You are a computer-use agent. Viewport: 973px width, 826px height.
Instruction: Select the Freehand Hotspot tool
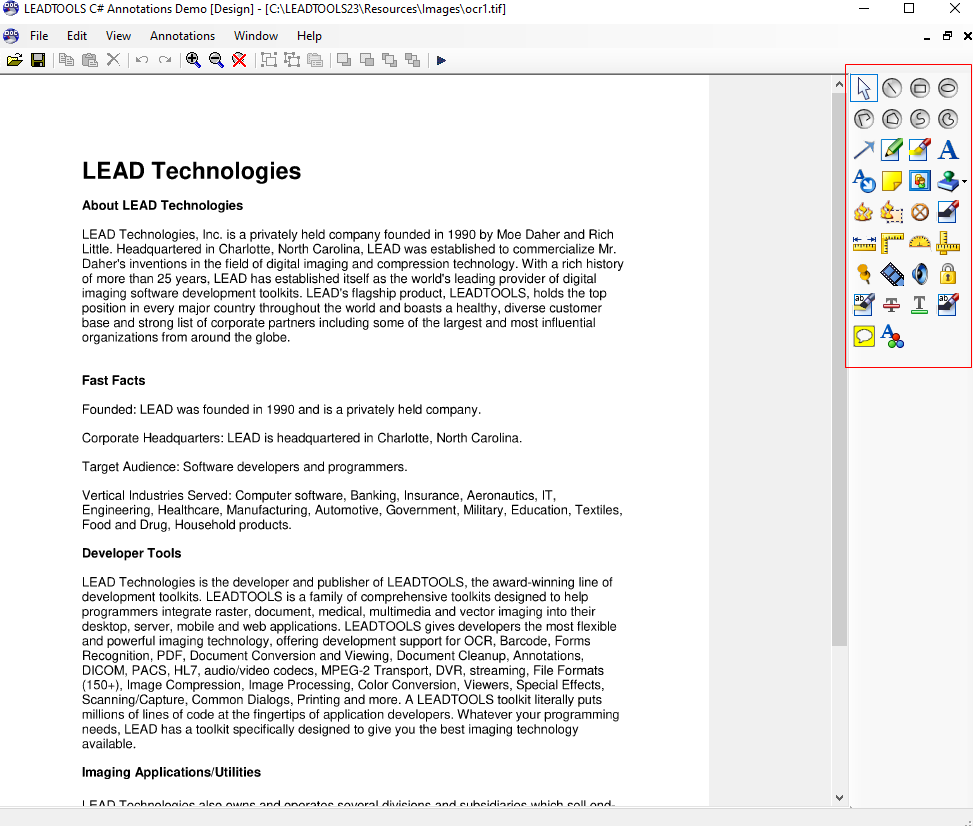point(892,212)
